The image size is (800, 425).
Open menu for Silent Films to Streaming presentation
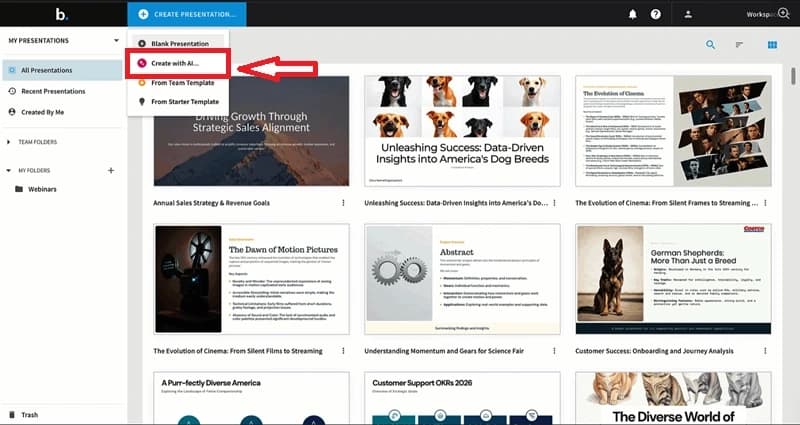[343, 351]
